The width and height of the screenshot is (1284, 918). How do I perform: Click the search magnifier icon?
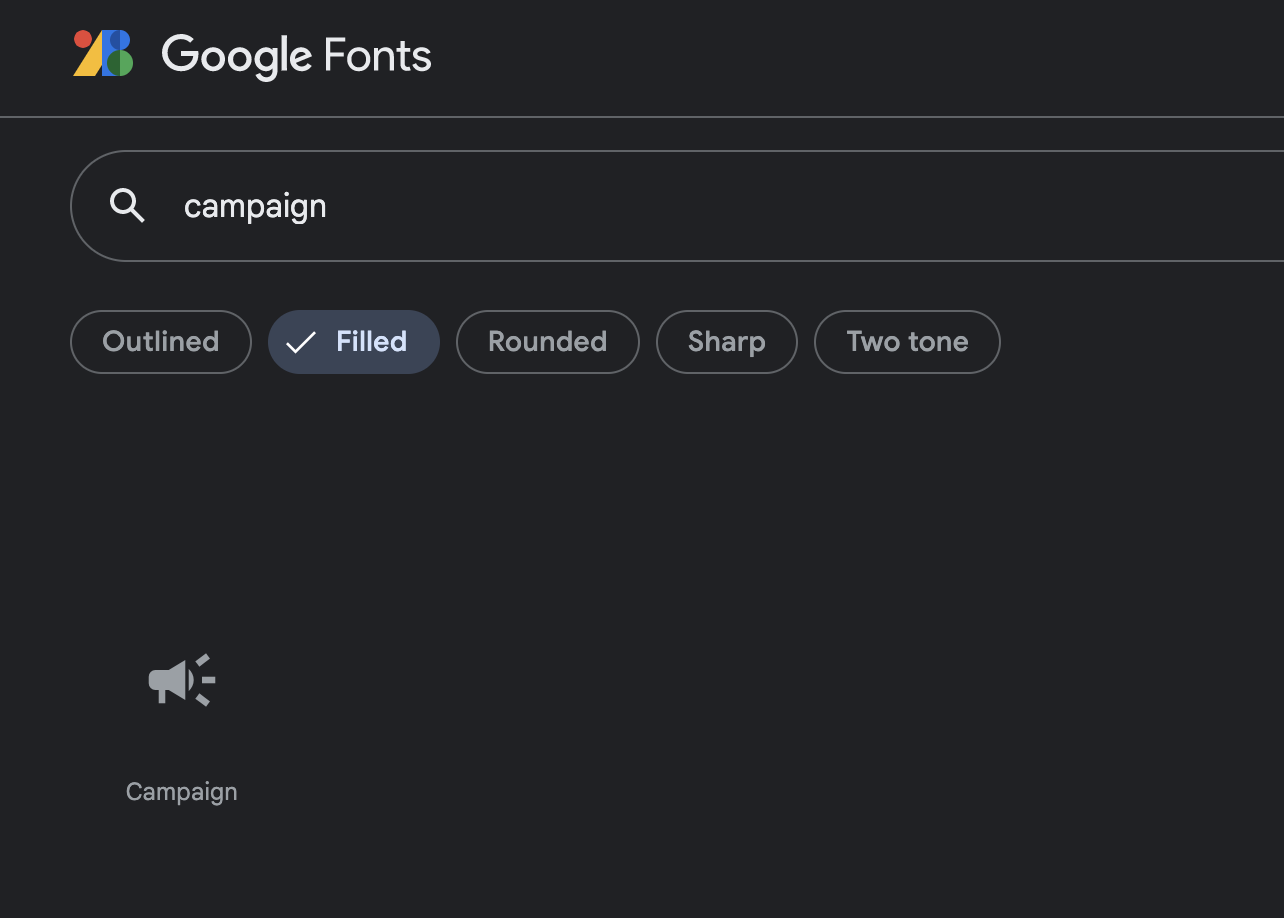[127, 205]
